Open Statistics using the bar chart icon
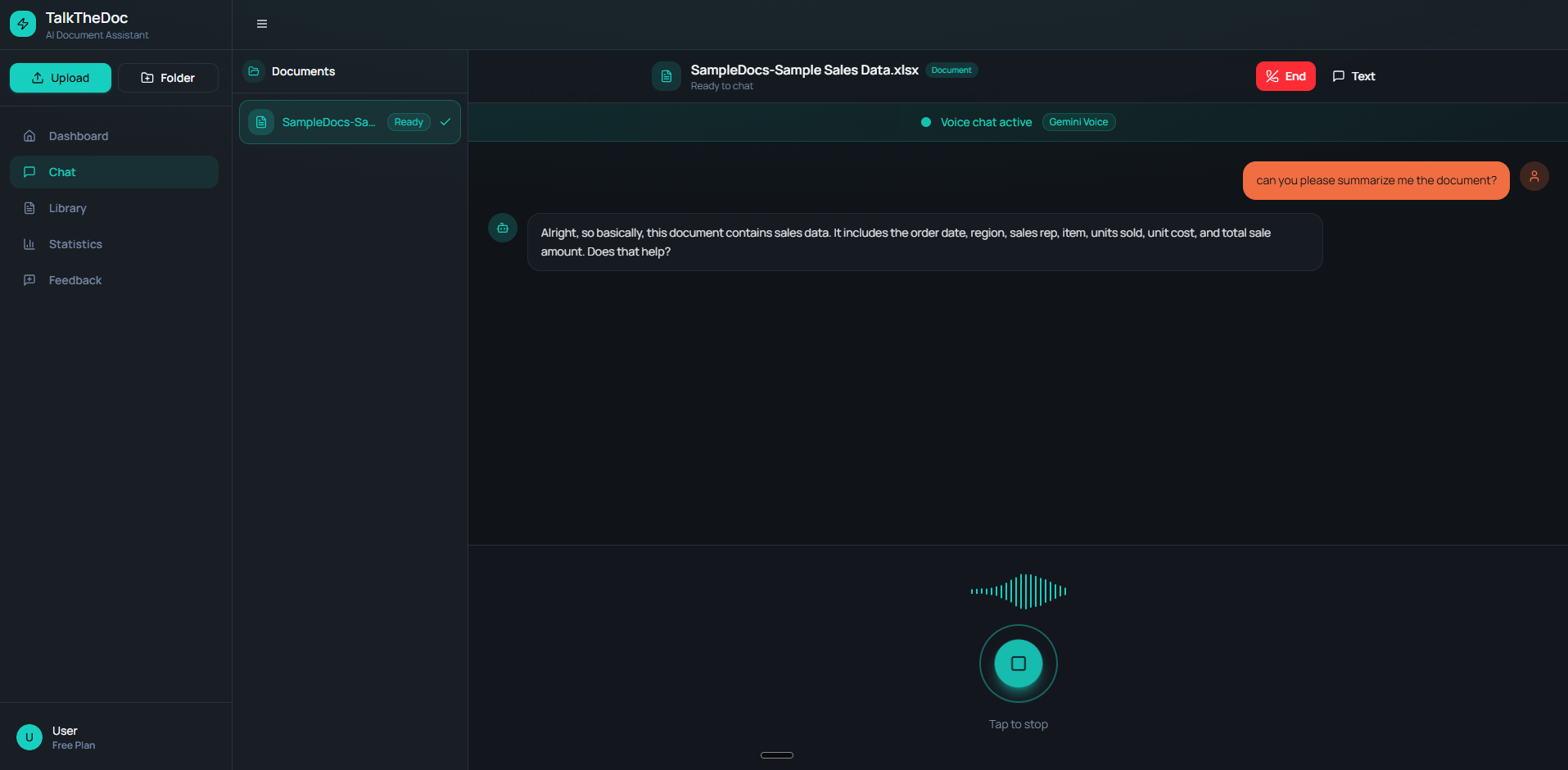 pos(29,244)
